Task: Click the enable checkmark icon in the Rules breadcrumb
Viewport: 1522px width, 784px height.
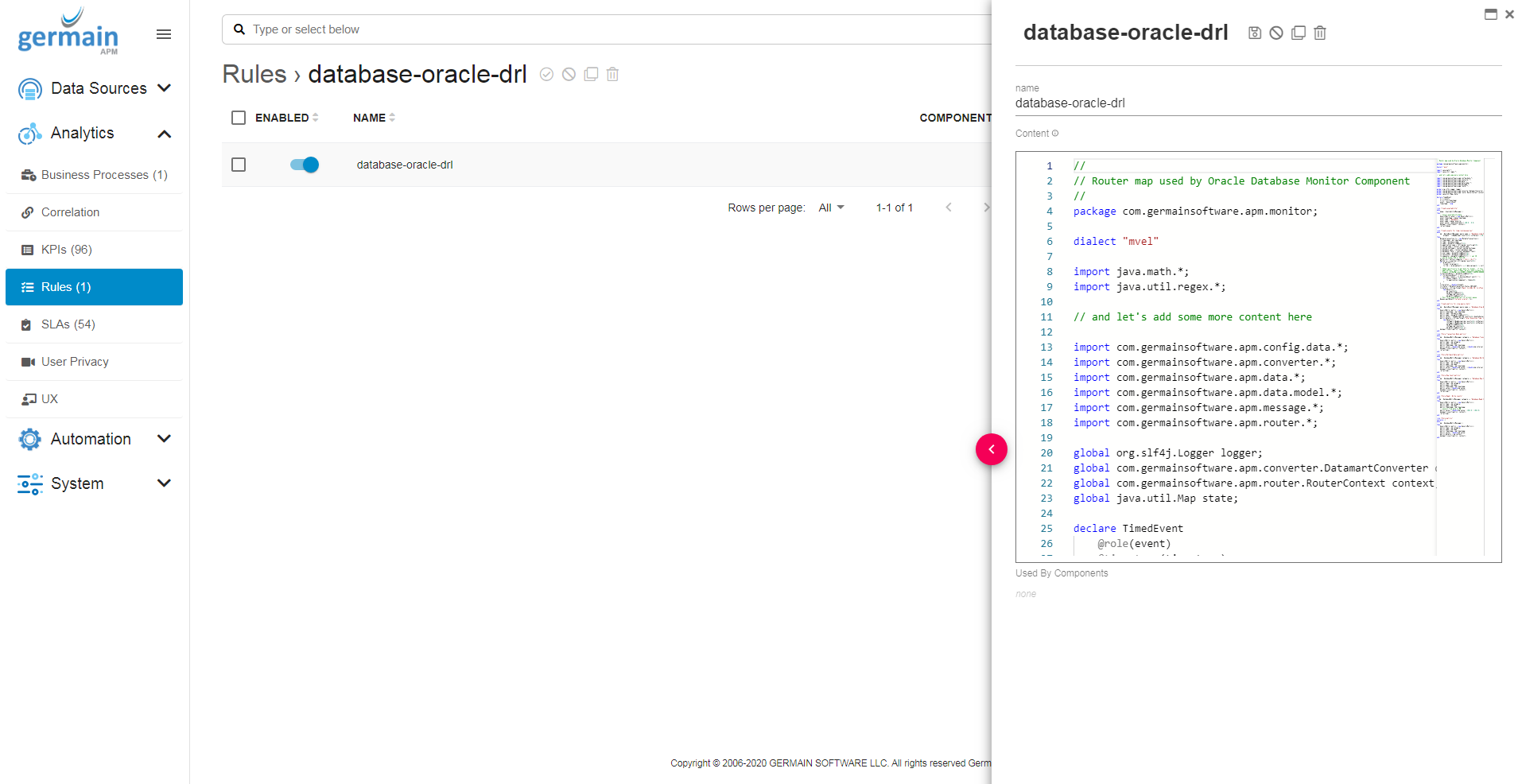Action: coord(546,74)
